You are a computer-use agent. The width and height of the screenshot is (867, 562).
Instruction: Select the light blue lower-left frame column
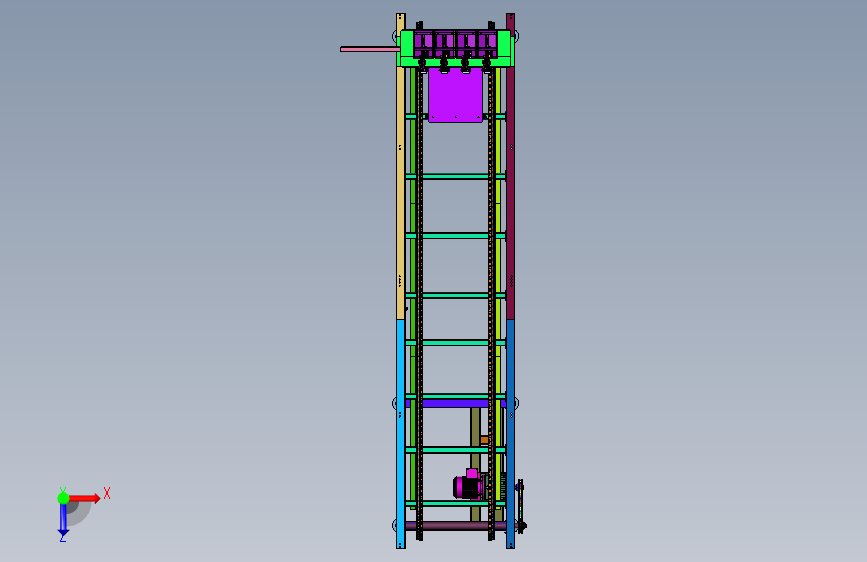400,434
